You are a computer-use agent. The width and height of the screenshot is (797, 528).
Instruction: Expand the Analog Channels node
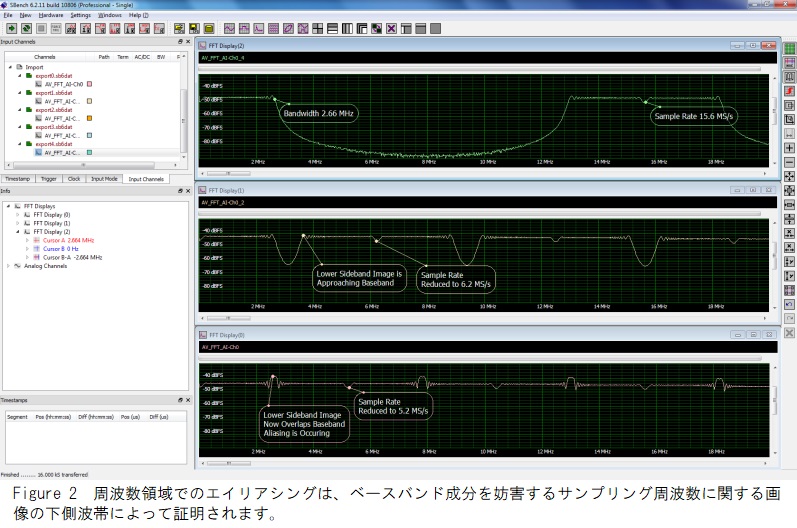(x=9, y=266)
